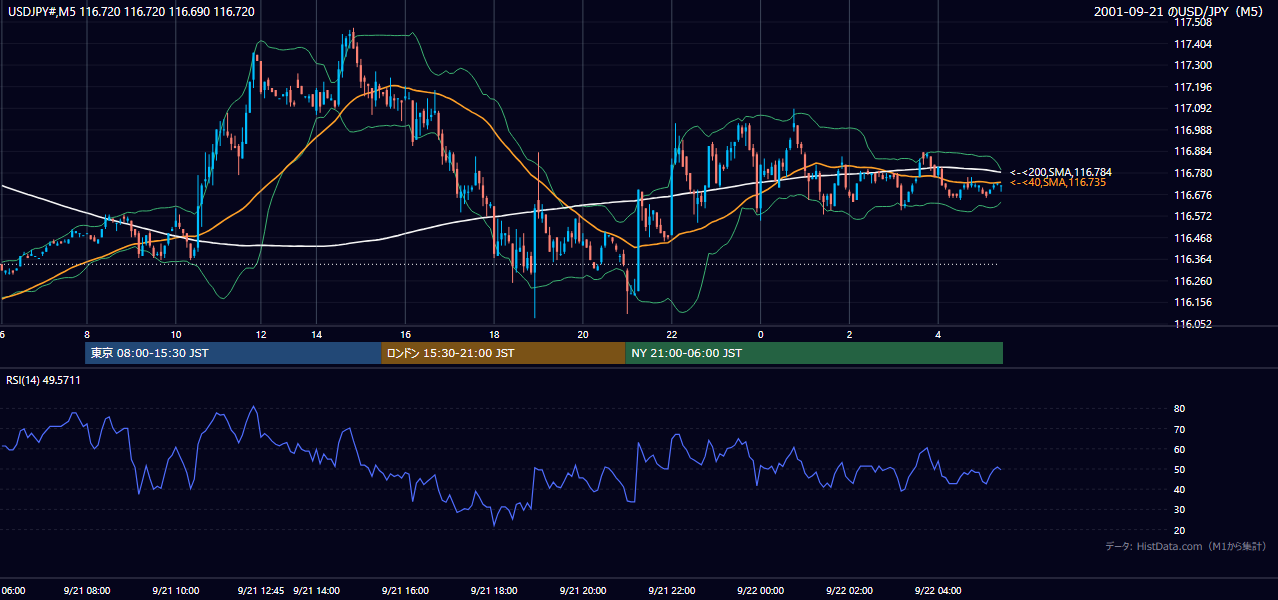Click price axis value 117.092
This screenshot has height=600, width=1278.
(x=1194, y=108)
